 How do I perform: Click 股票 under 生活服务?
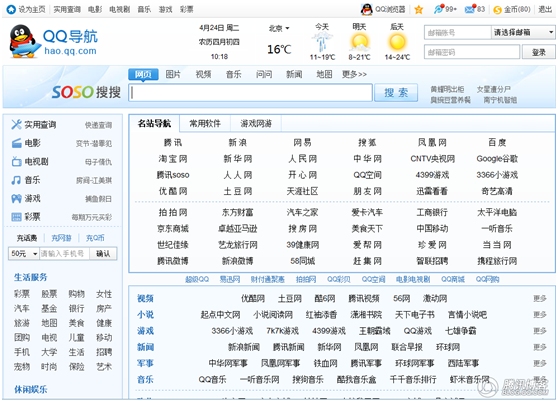click(x=49, y=294)
